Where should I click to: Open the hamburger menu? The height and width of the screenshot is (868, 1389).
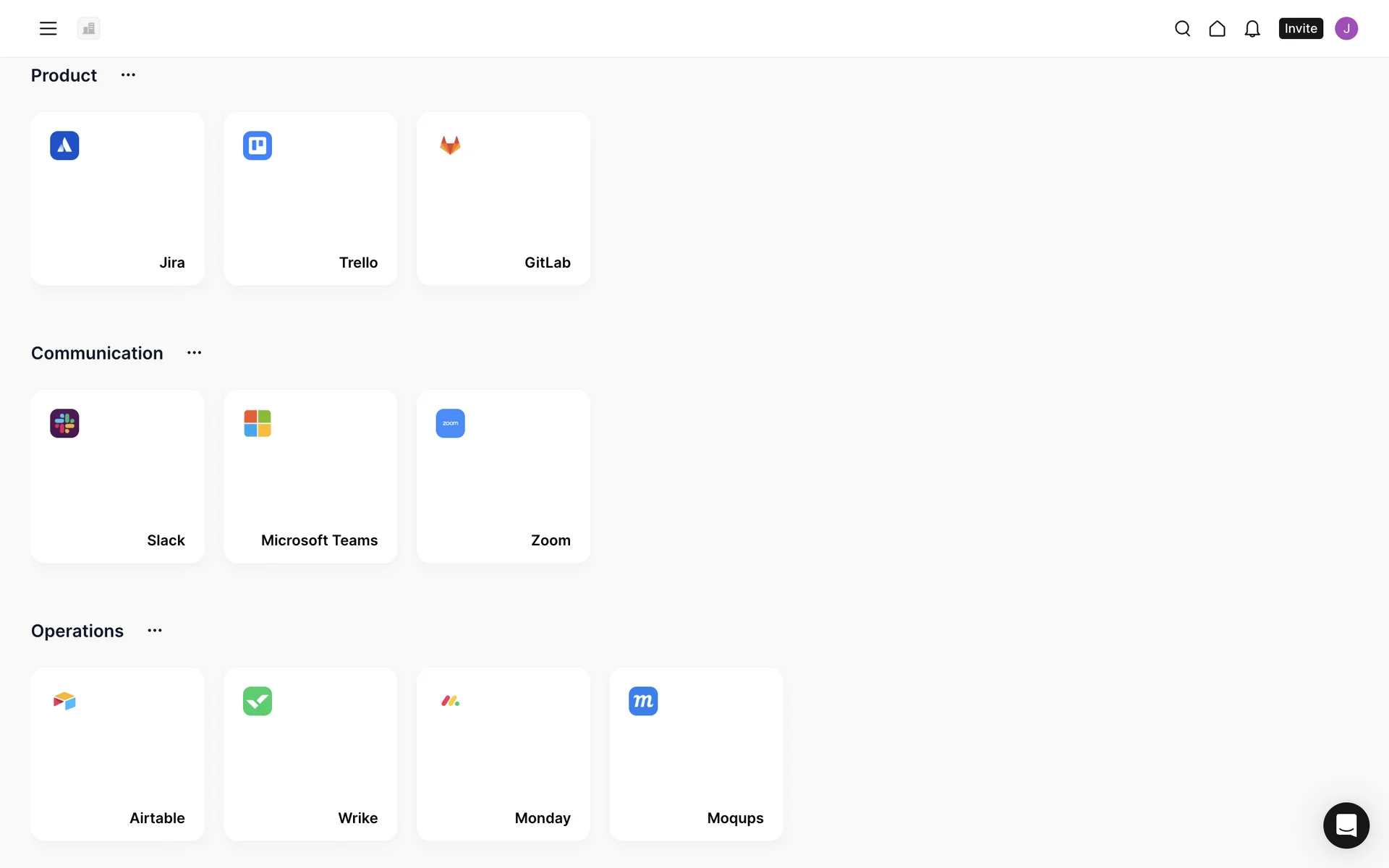48,28
